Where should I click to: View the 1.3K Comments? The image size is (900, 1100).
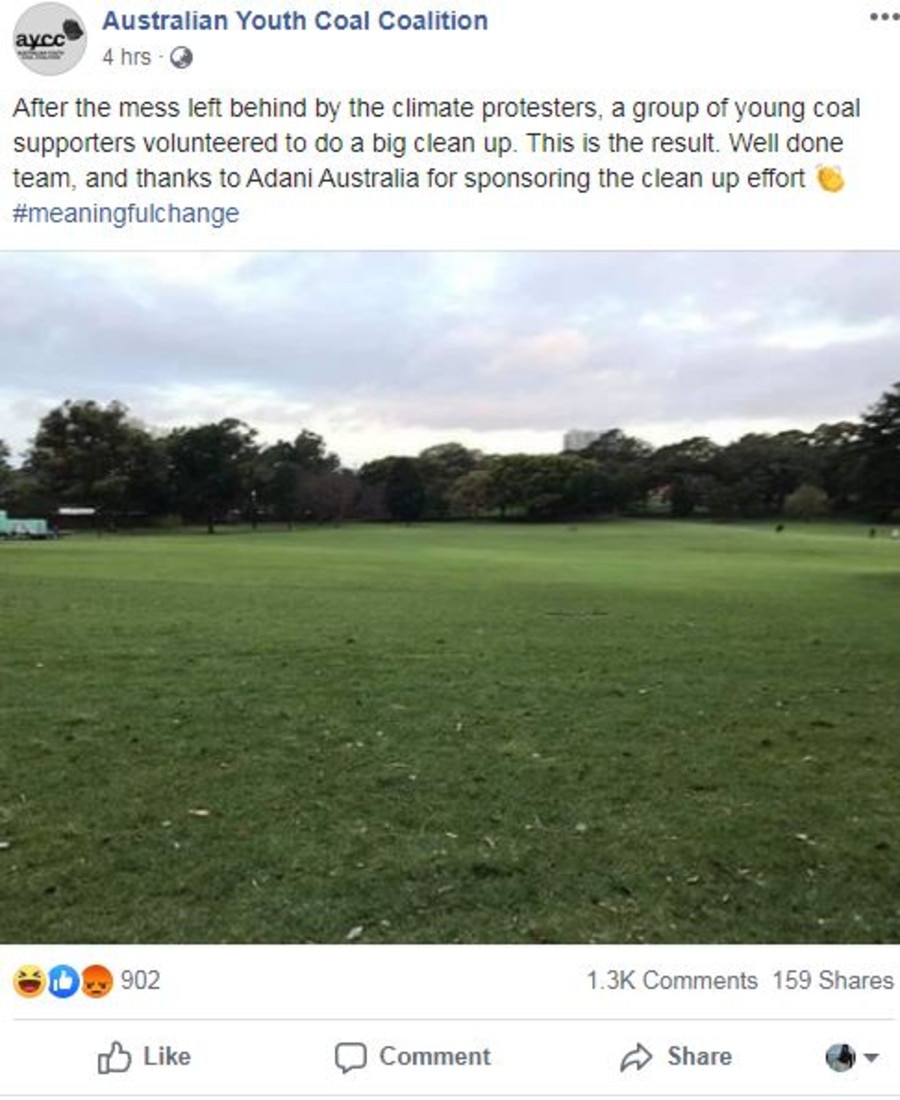pyautogui.click(x=672, y=980)
